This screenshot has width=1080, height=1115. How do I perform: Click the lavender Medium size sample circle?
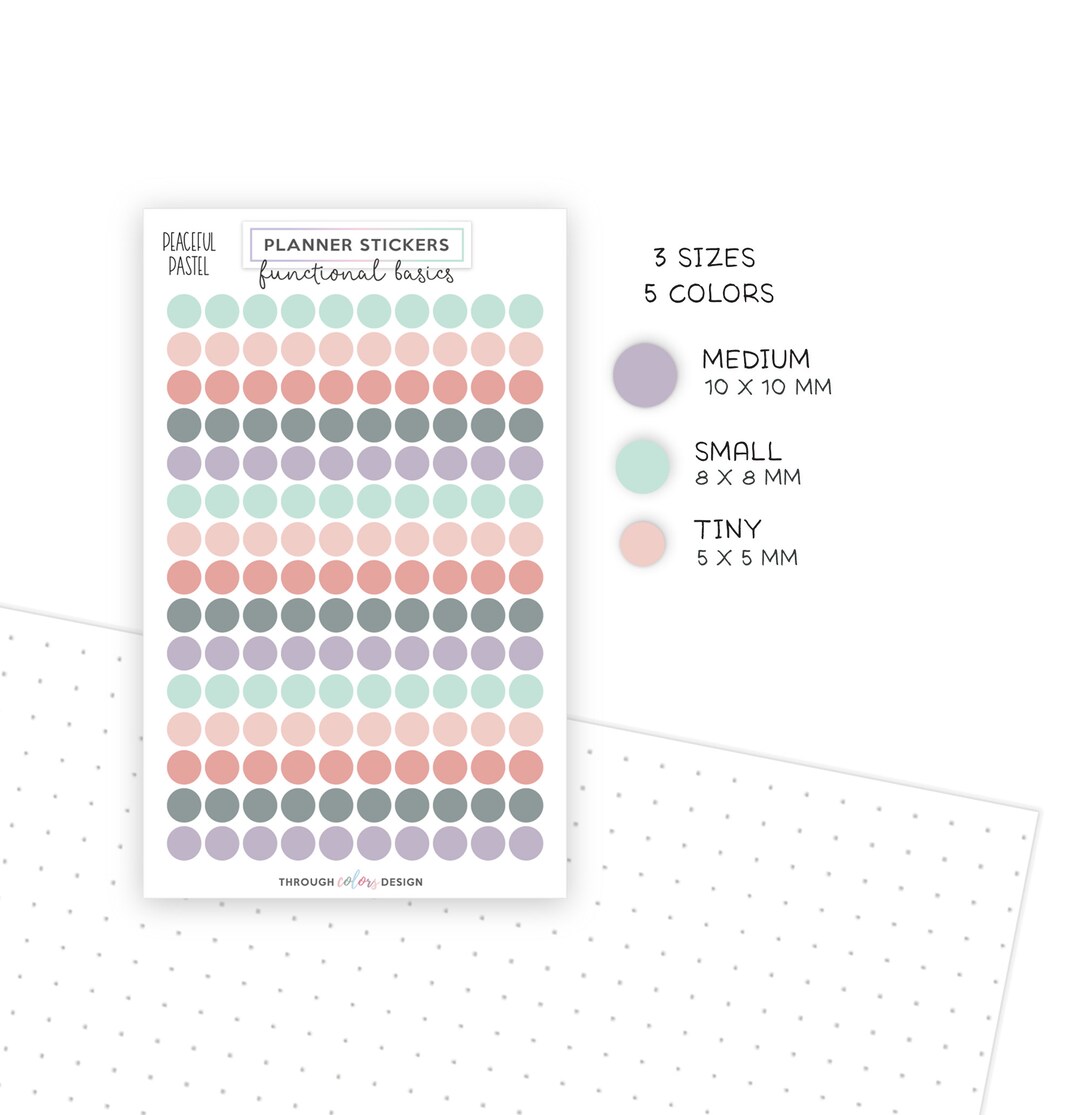(645, 375)
